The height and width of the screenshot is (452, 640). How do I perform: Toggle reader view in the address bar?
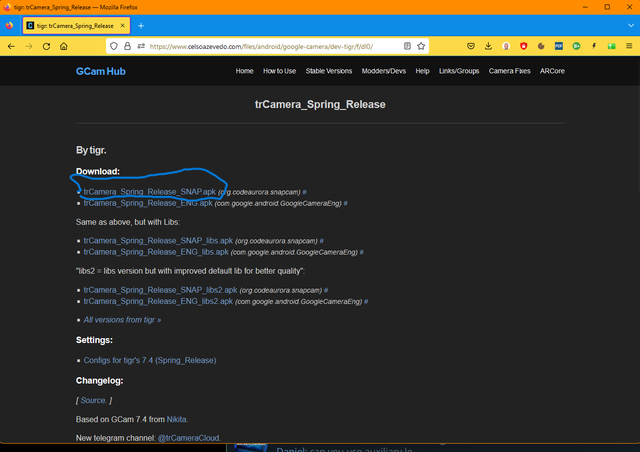[x=407, y=46]
